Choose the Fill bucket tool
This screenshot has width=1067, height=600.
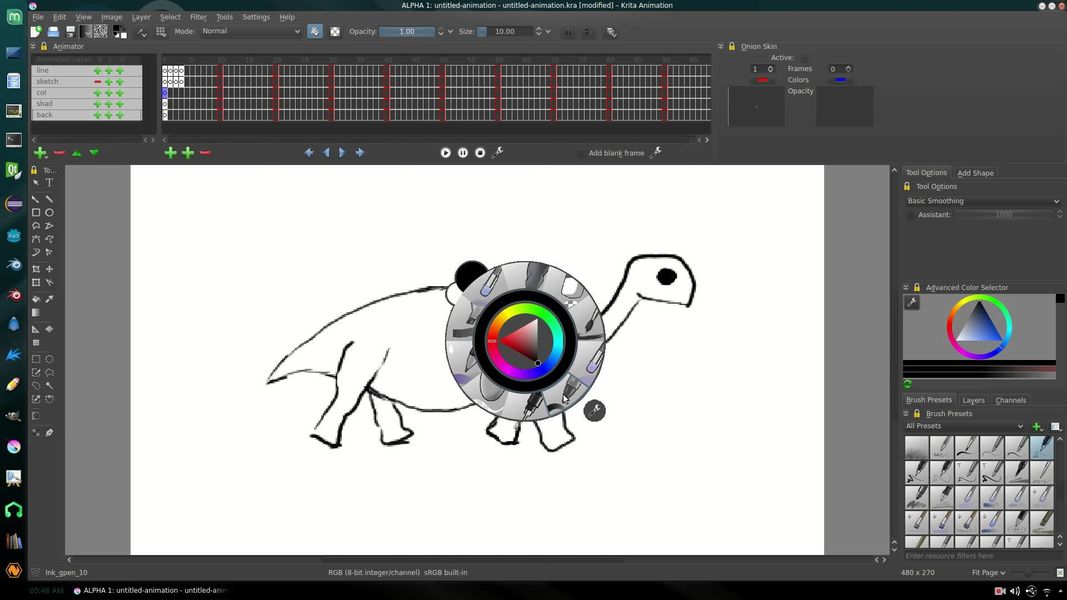coord(36,299)
